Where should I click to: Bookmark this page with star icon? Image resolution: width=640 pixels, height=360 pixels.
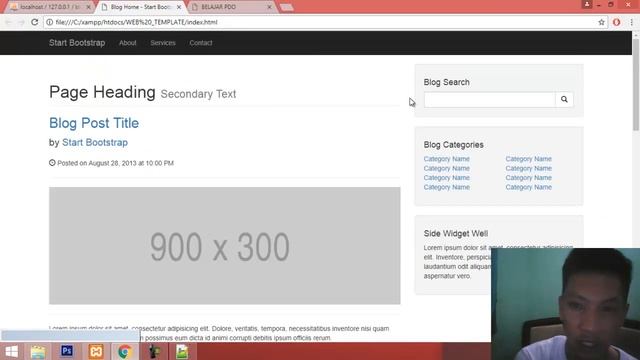[x=601, y=22]
